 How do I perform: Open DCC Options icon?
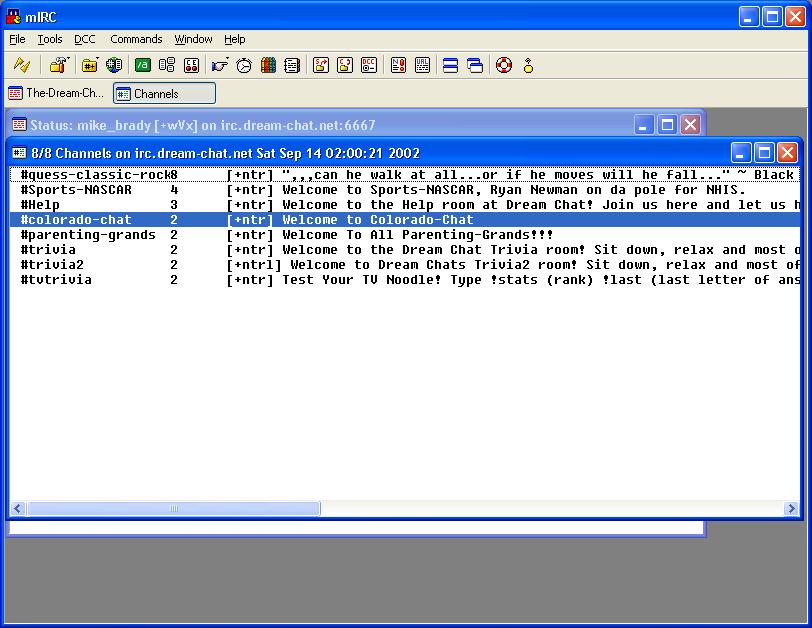369,65
